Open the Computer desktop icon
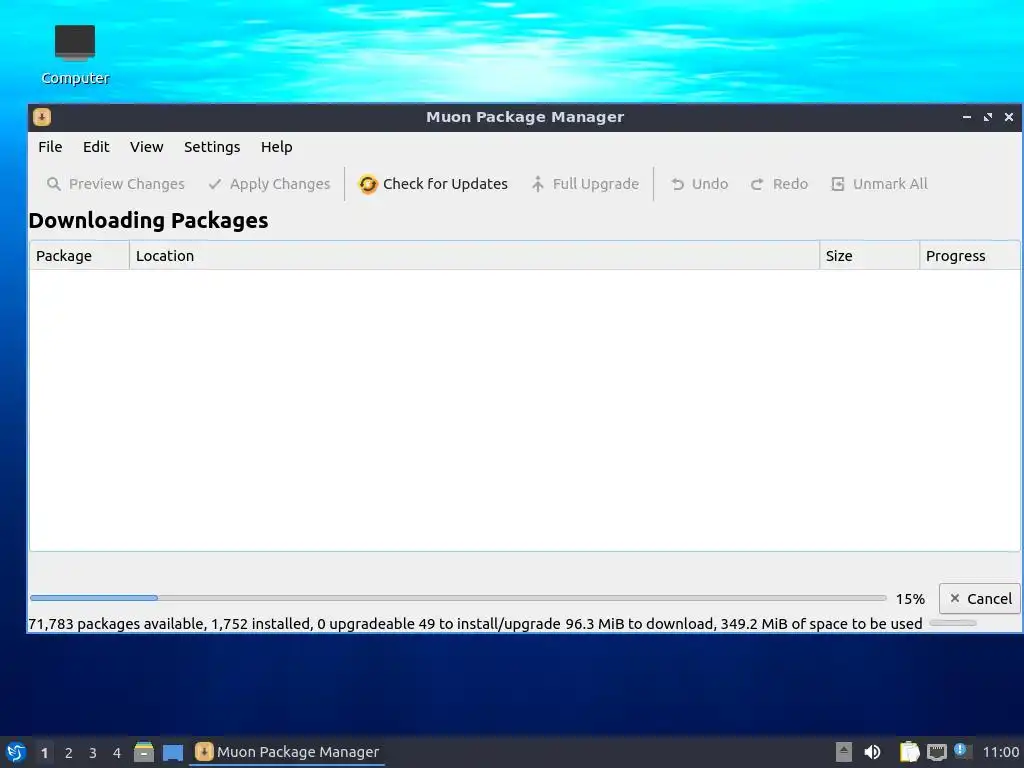Viewport: 1024px width, 768px height. coord(75,55)
